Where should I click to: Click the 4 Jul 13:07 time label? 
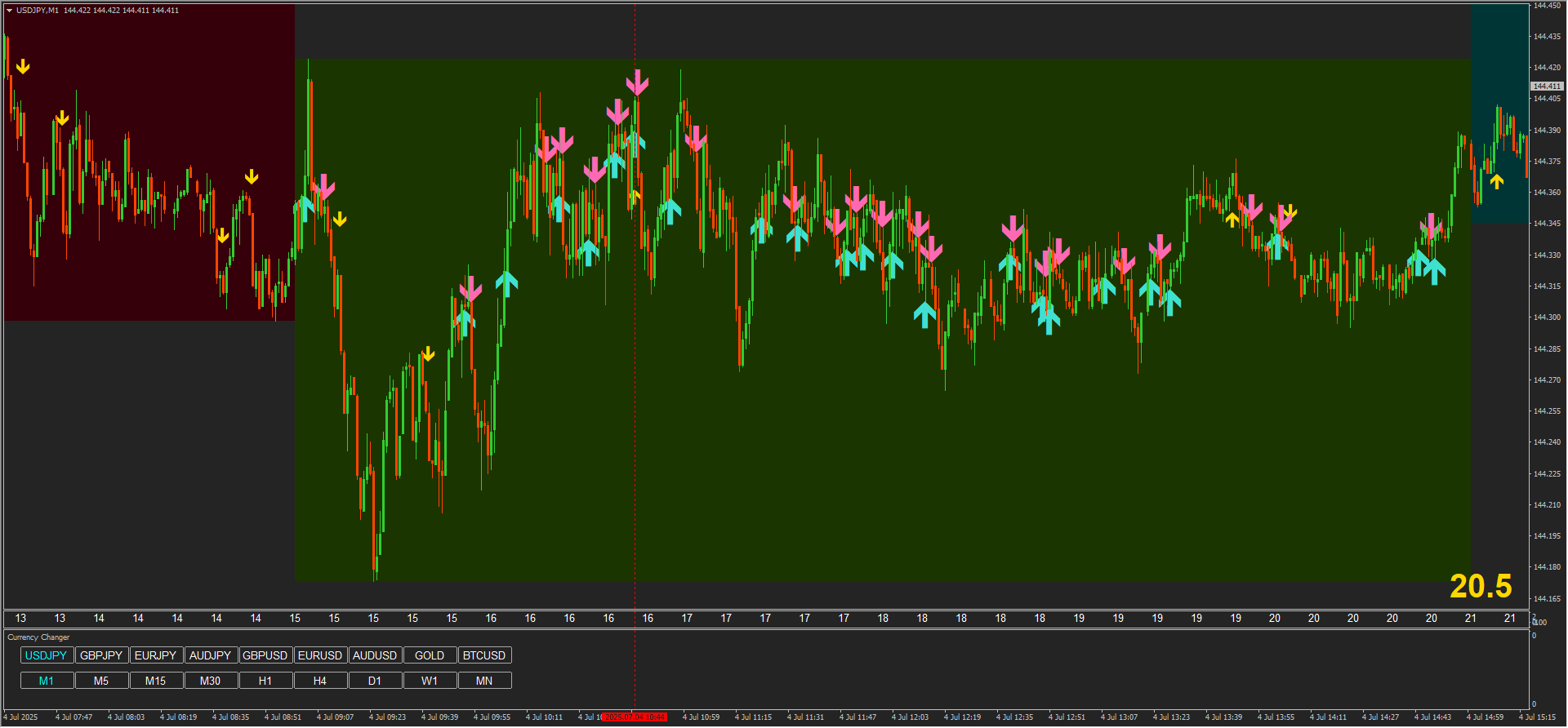pyautogui.click(x=1119, y=717)
